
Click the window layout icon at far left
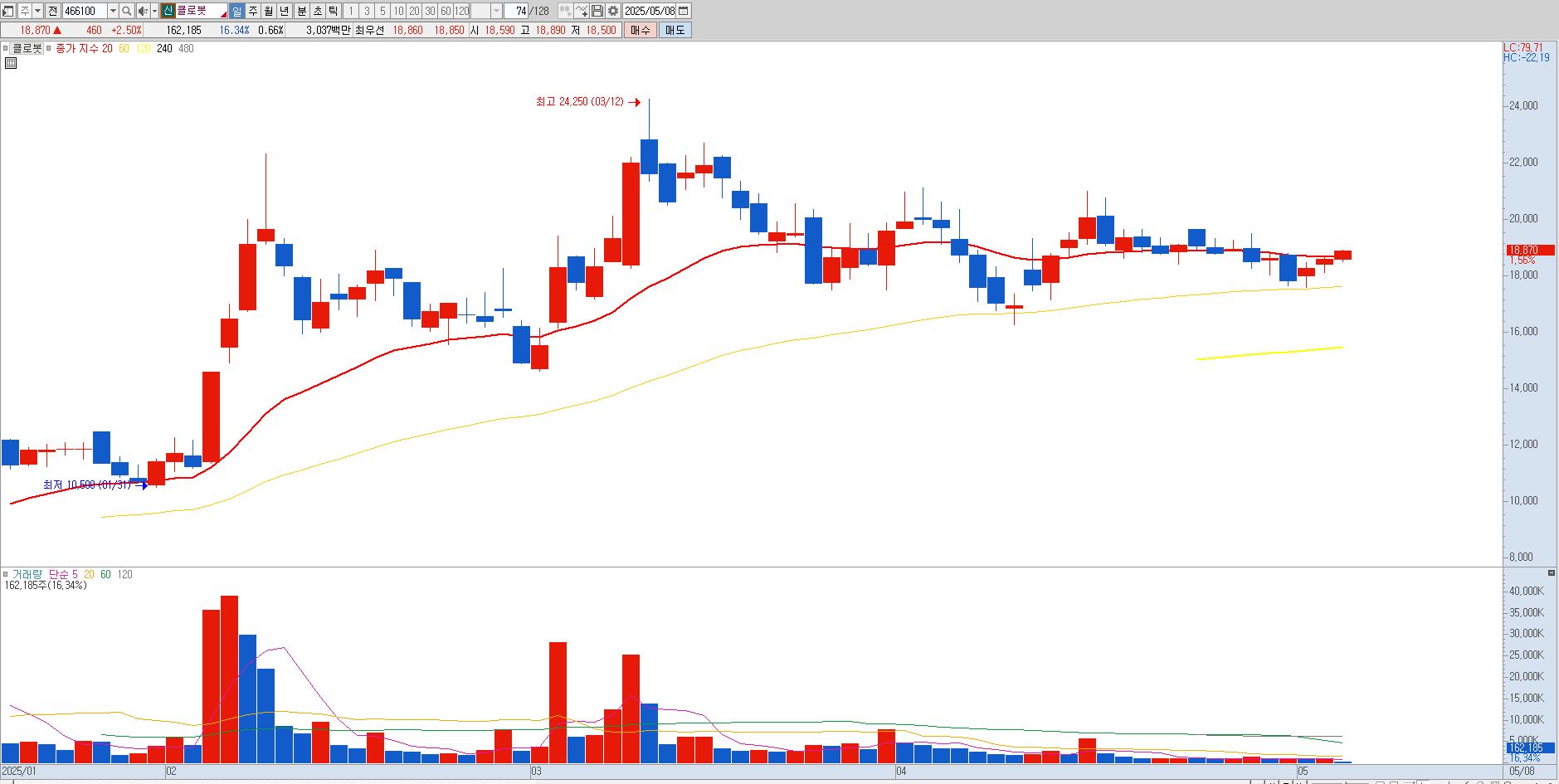pos(7,11)
